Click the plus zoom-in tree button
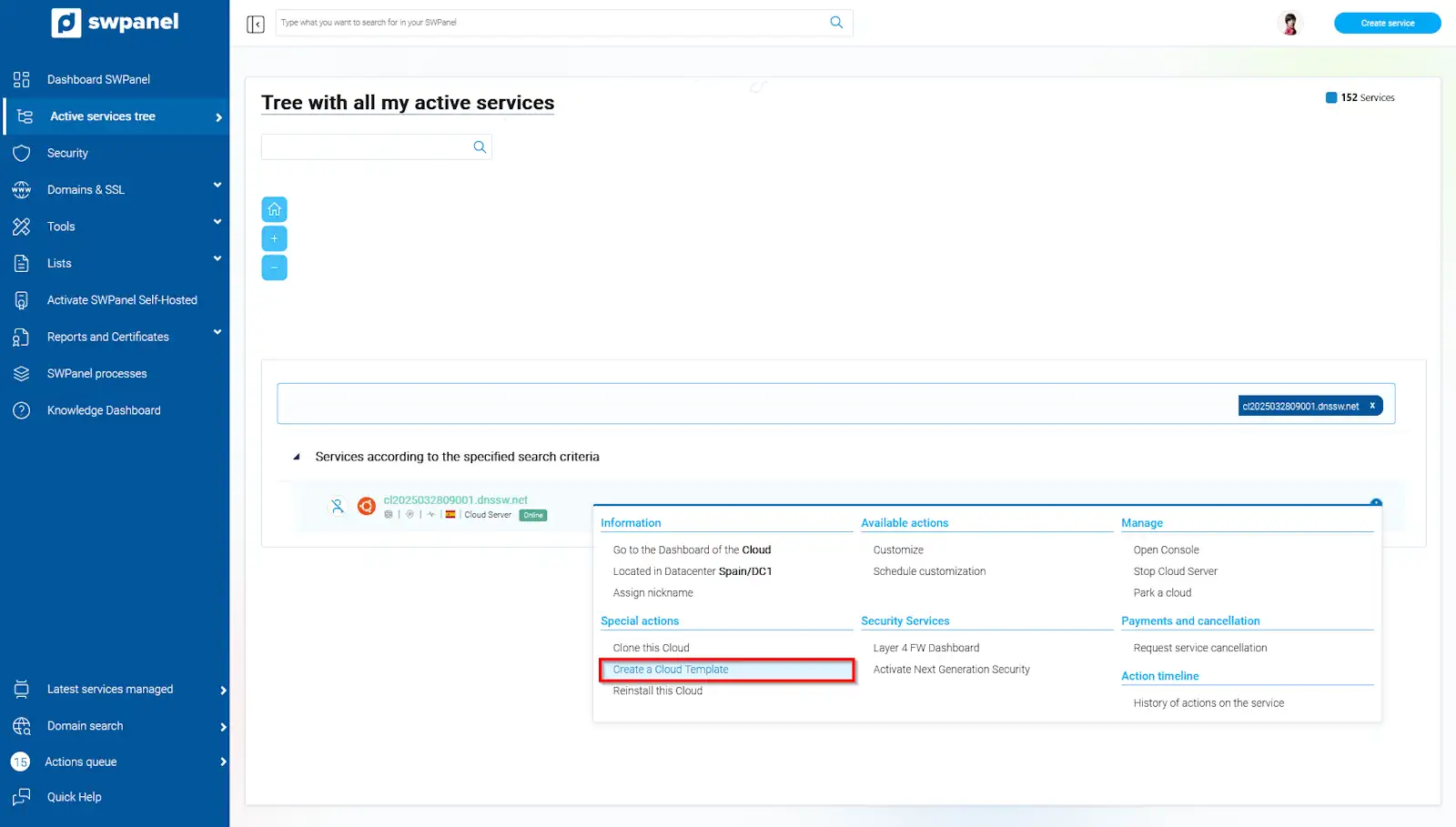The height and width of the screenshot is (827, 1456). pyautogui.click(x=274, y=238)
